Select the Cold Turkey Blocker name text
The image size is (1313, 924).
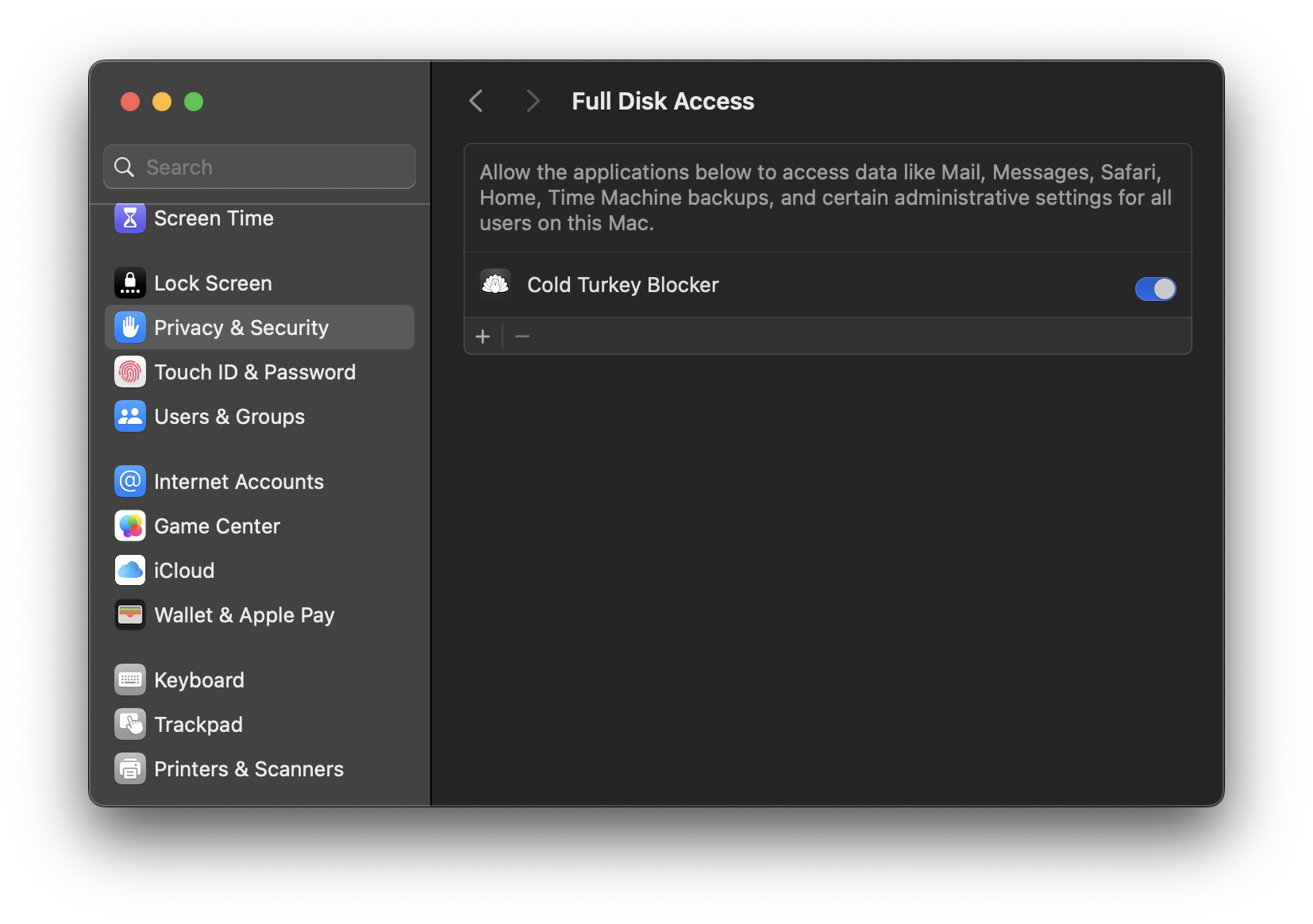[623, 285]
